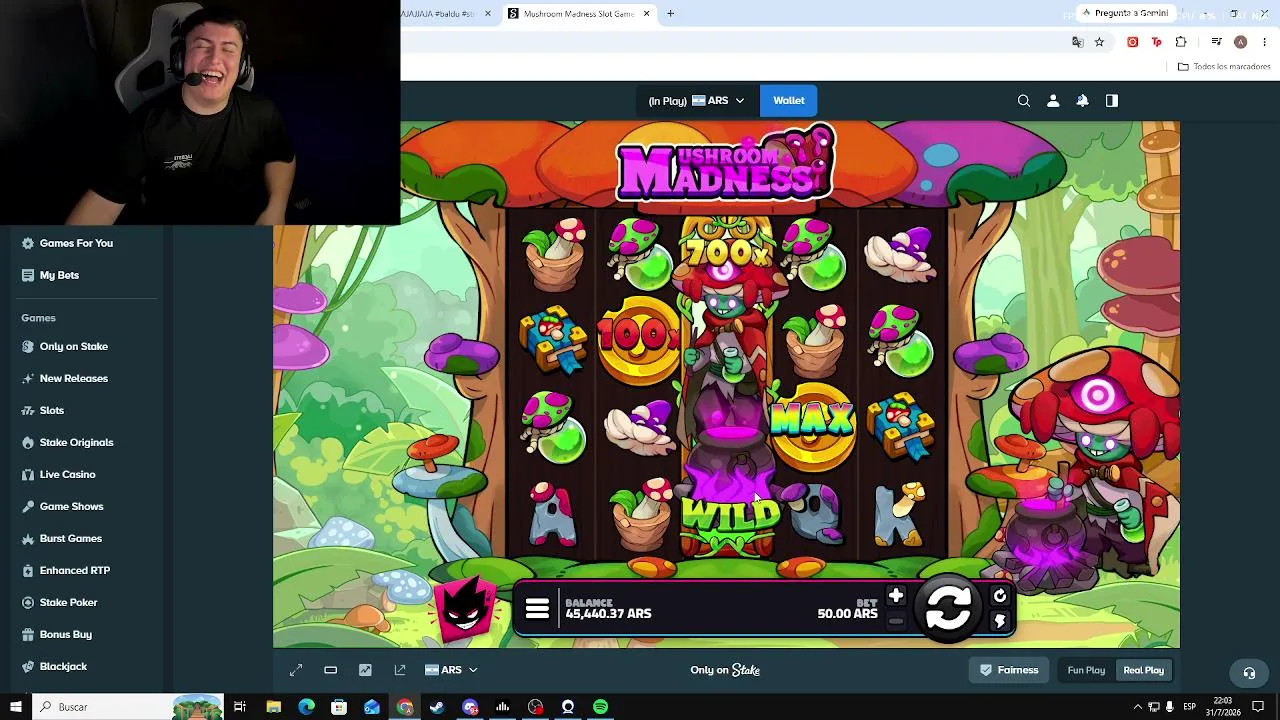Switch to theatre mode view
This screenshot has height=720, width=1280.
click(x=331, y=670)
